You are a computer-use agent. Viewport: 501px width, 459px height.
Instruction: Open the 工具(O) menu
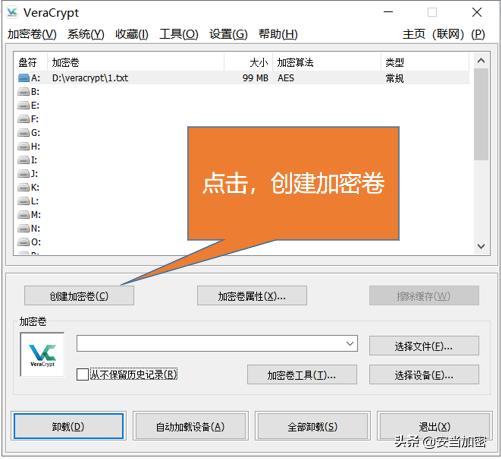[x=179, y=34]
